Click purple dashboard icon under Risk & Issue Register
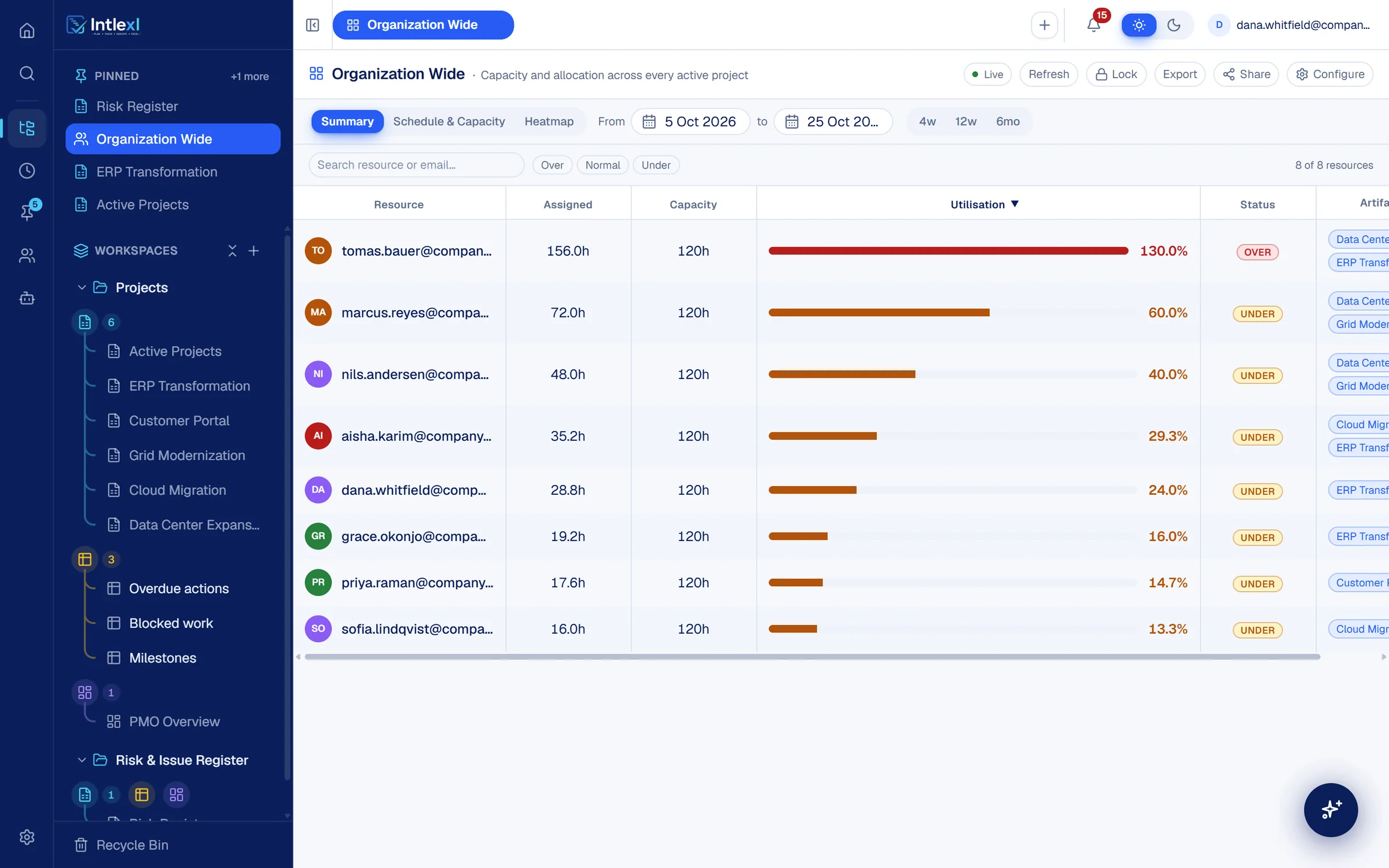 coord(177,795)
